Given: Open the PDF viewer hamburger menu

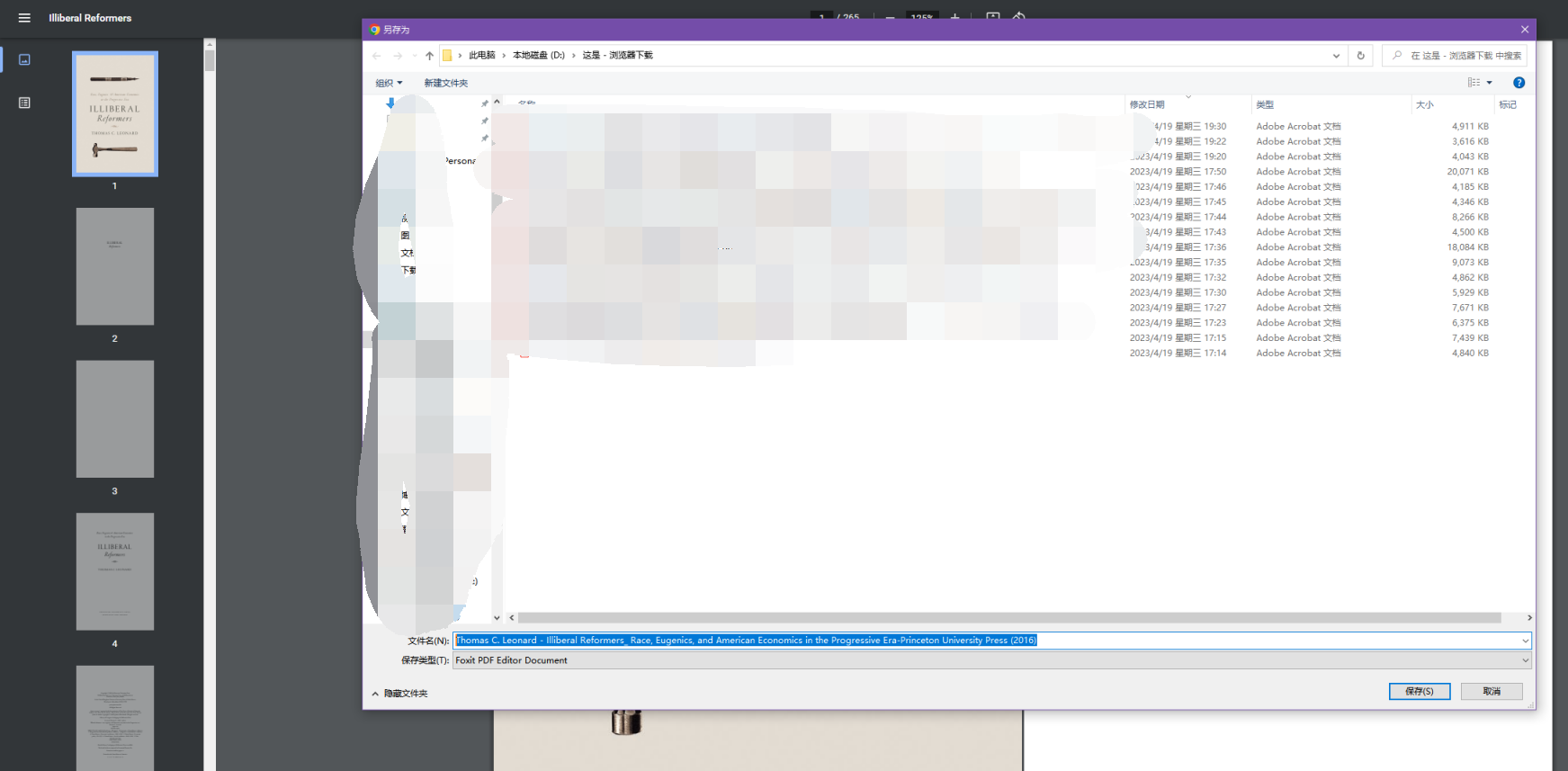Looking at the screenshot, I should [24, 18].
